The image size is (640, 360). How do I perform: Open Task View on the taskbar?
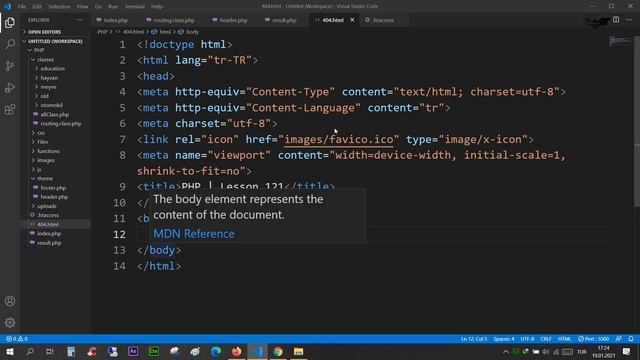50,351
